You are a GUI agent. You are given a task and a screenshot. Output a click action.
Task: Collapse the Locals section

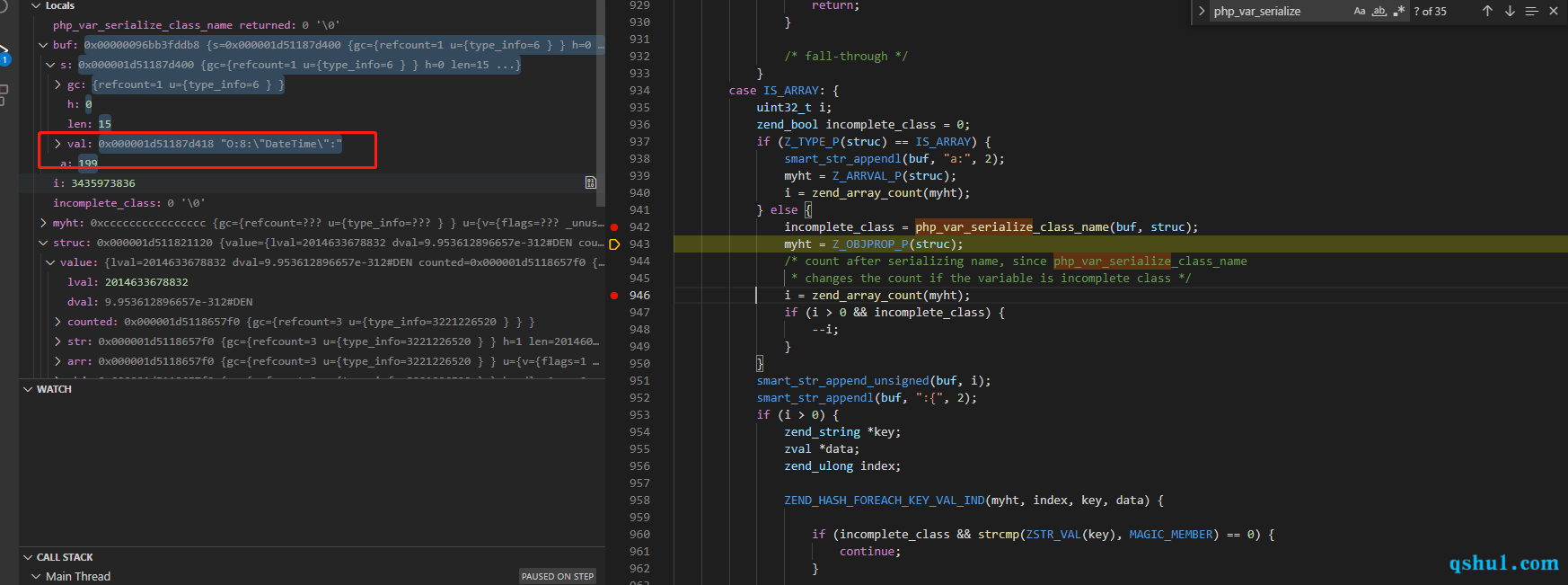[36, 5]
